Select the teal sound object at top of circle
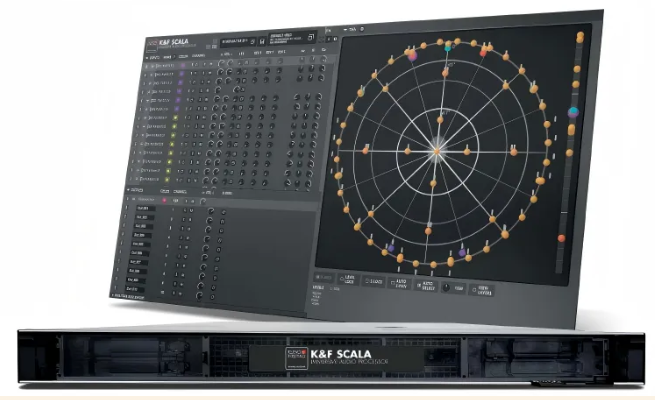Screen dimensions: 655x400 (x=448, y=46)
